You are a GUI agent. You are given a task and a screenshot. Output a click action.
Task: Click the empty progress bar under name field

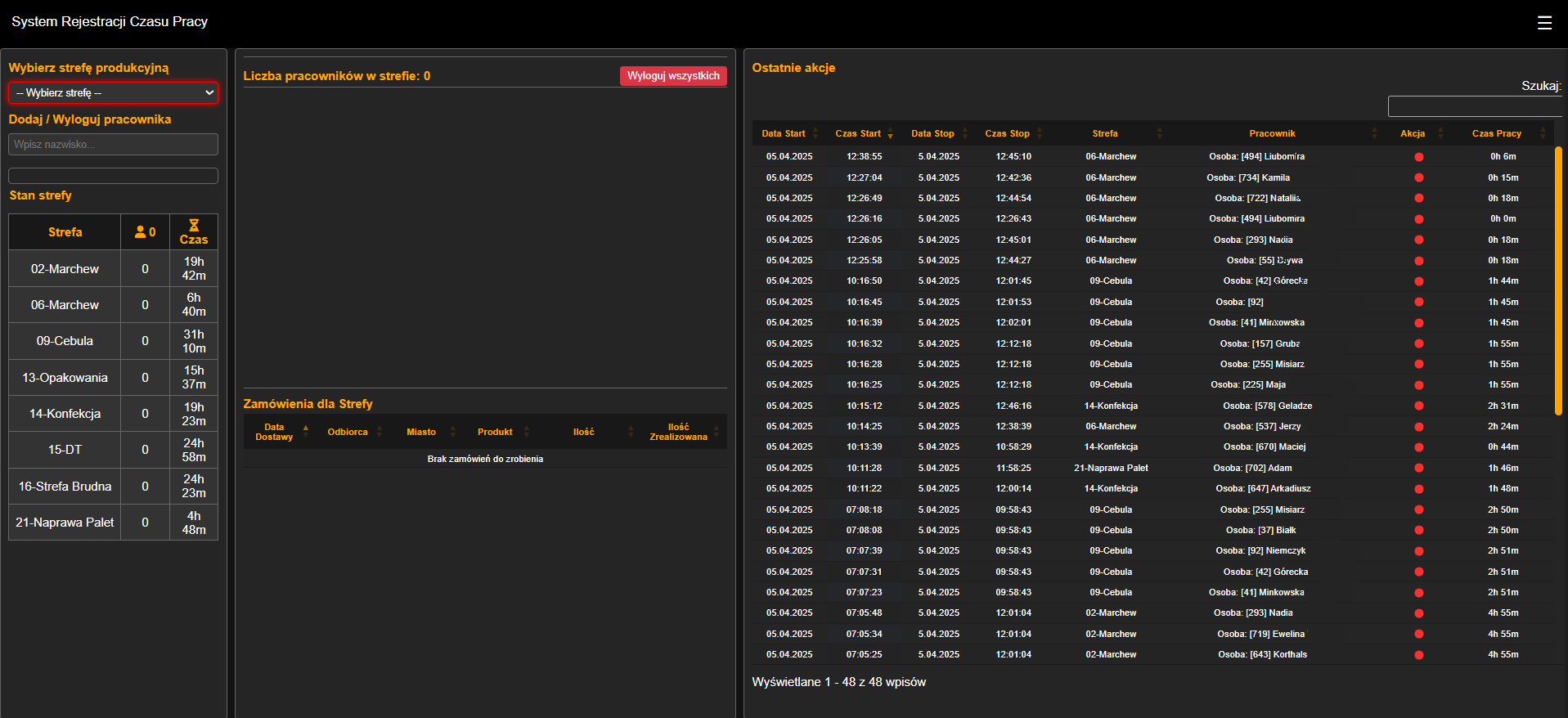pos(114,176)
